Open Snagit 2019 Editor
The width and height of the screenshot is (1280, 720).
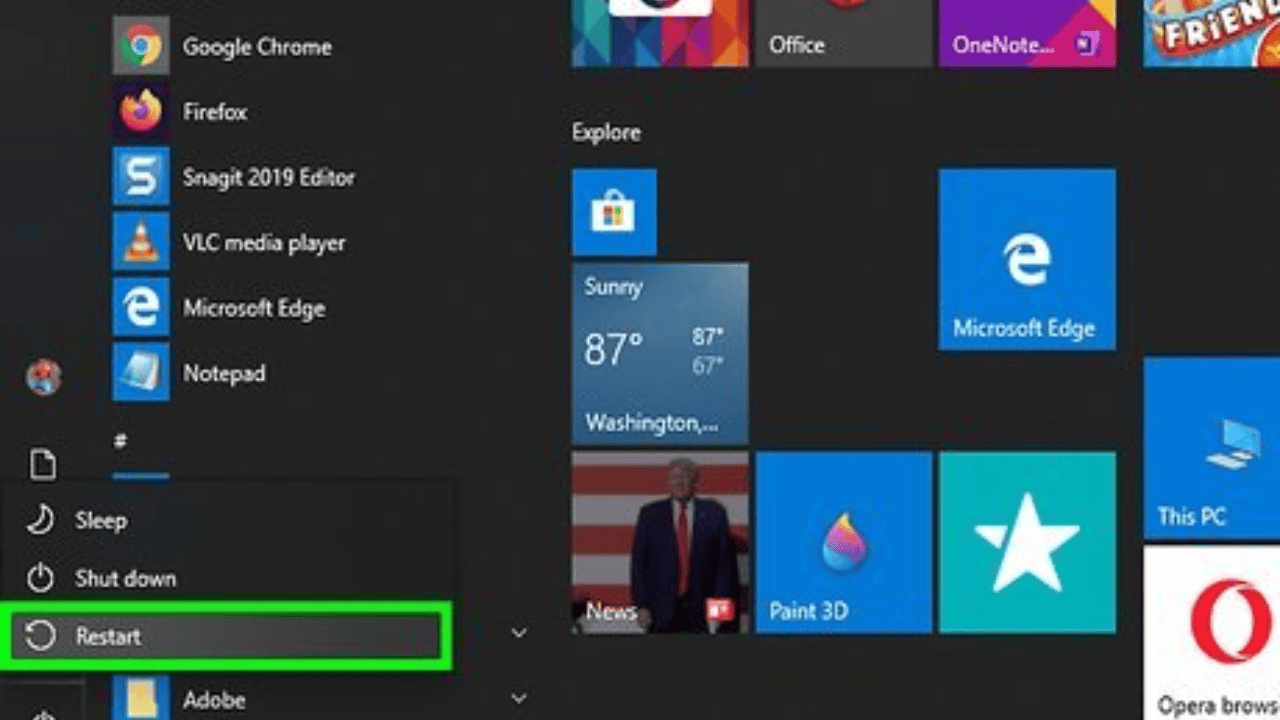click(x=234, y=177)
